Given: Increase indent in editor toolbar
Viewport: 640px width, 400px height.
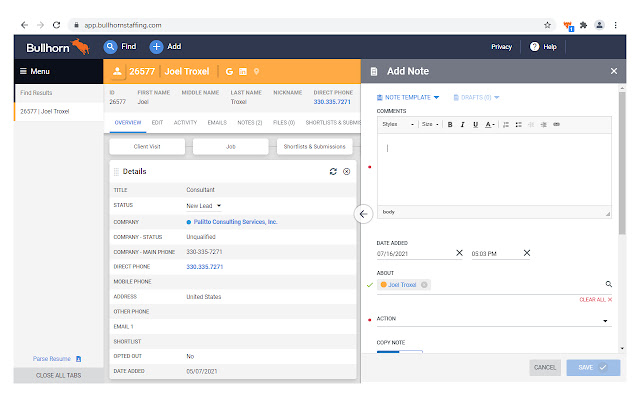Looking at the screenshot, I should click(544, 124).
